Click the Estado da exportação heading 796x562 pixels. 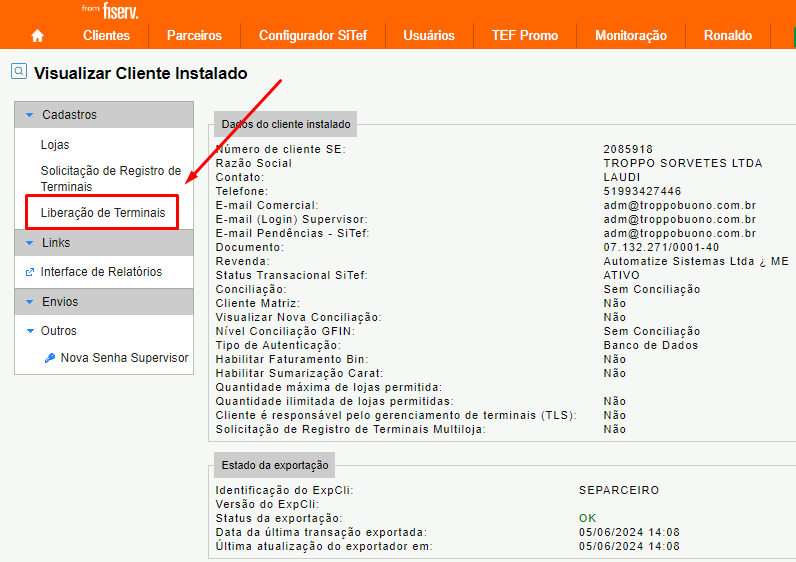(275, 466)
